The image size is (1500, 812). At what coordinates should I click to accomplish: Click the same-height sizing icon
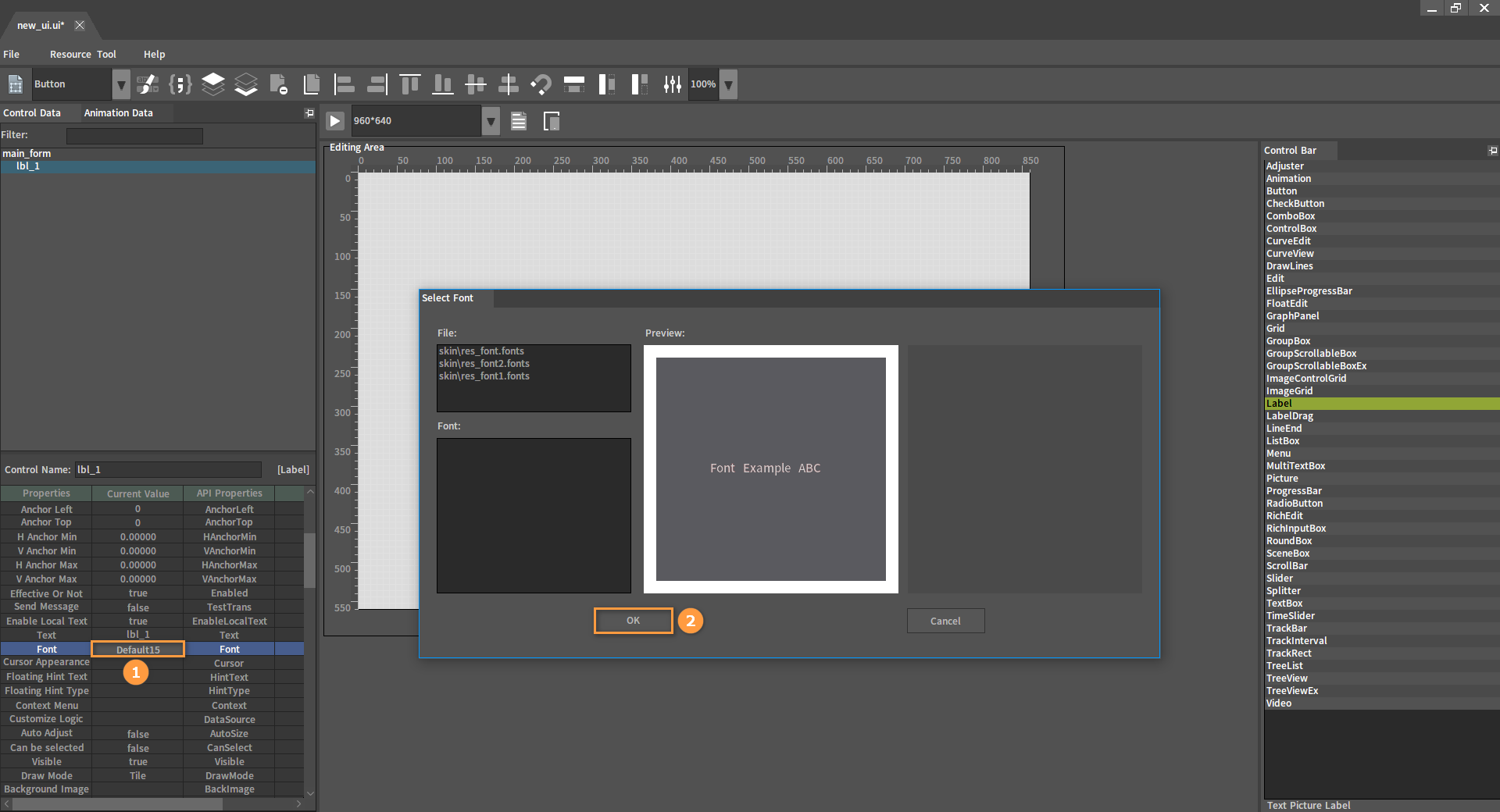click(x=606, y=84)
